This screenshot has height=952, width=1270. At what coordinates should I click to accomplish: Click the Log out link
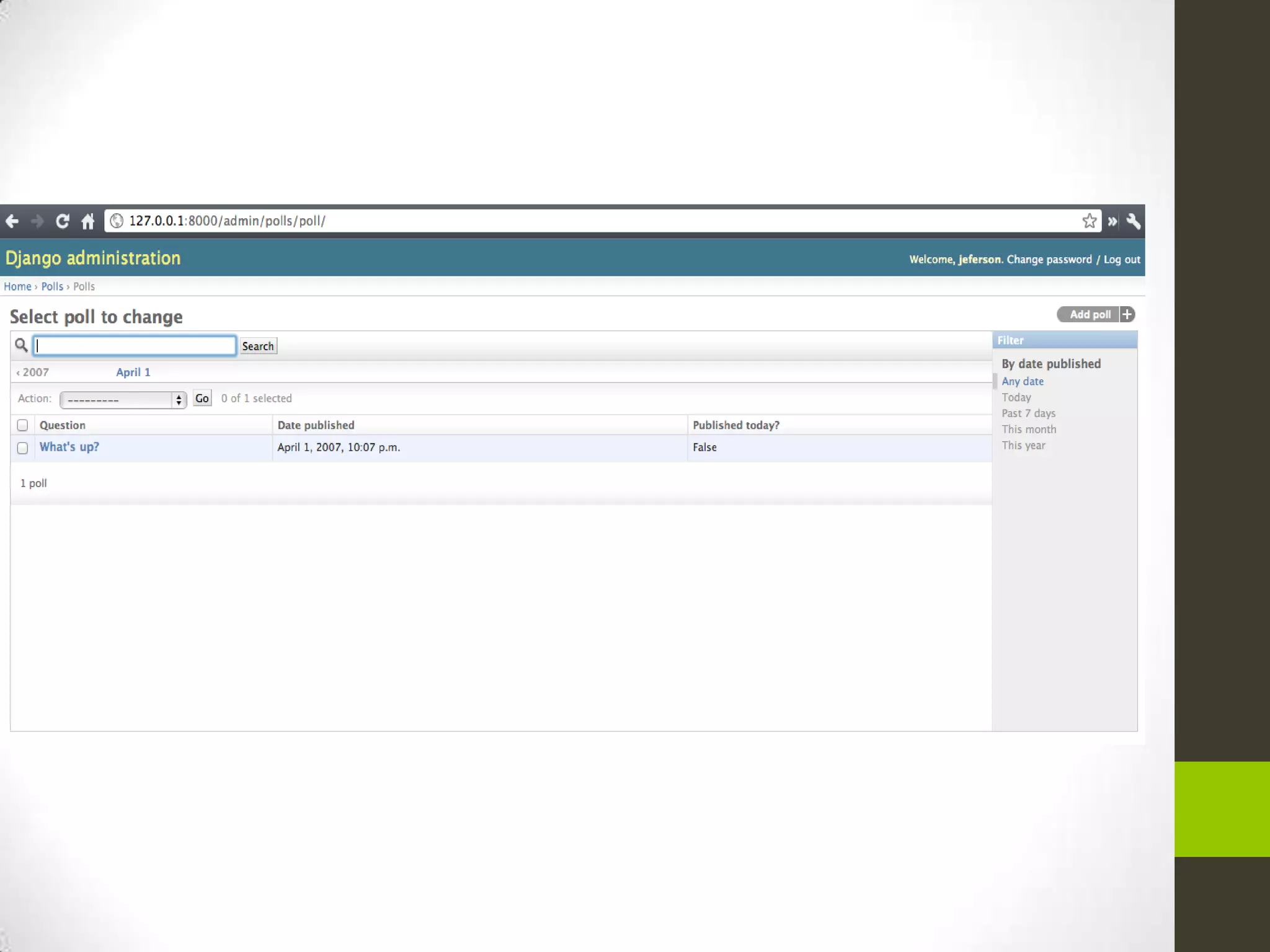tap(1121, 260)
